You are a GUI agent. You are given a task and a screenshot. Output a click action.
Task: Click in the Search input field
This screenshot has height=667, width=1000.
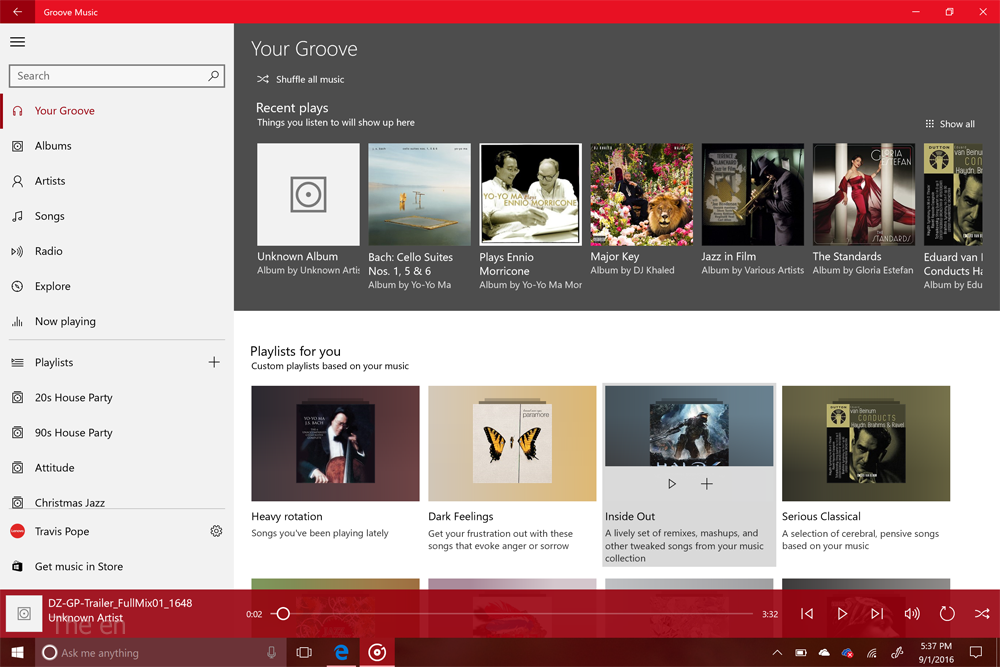(x=108, y=76)
